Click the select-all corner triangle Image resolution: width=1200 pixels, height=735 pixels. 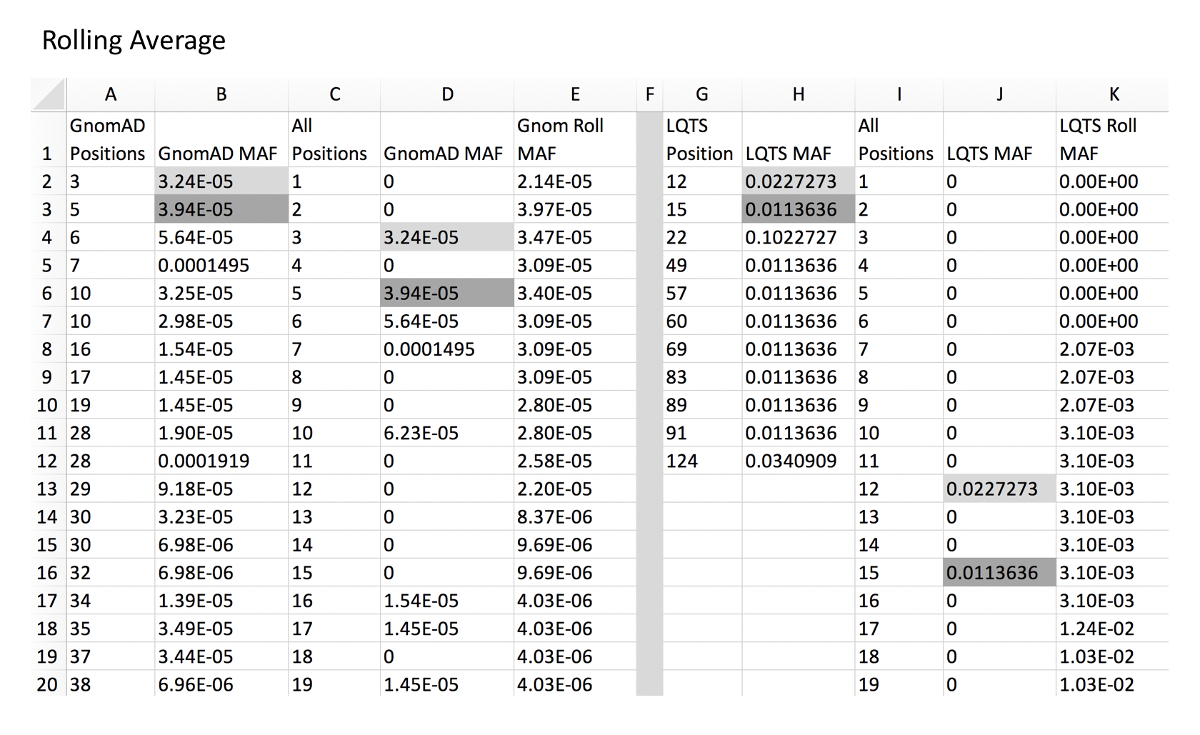pyautogui.click(x=48, y=94)
